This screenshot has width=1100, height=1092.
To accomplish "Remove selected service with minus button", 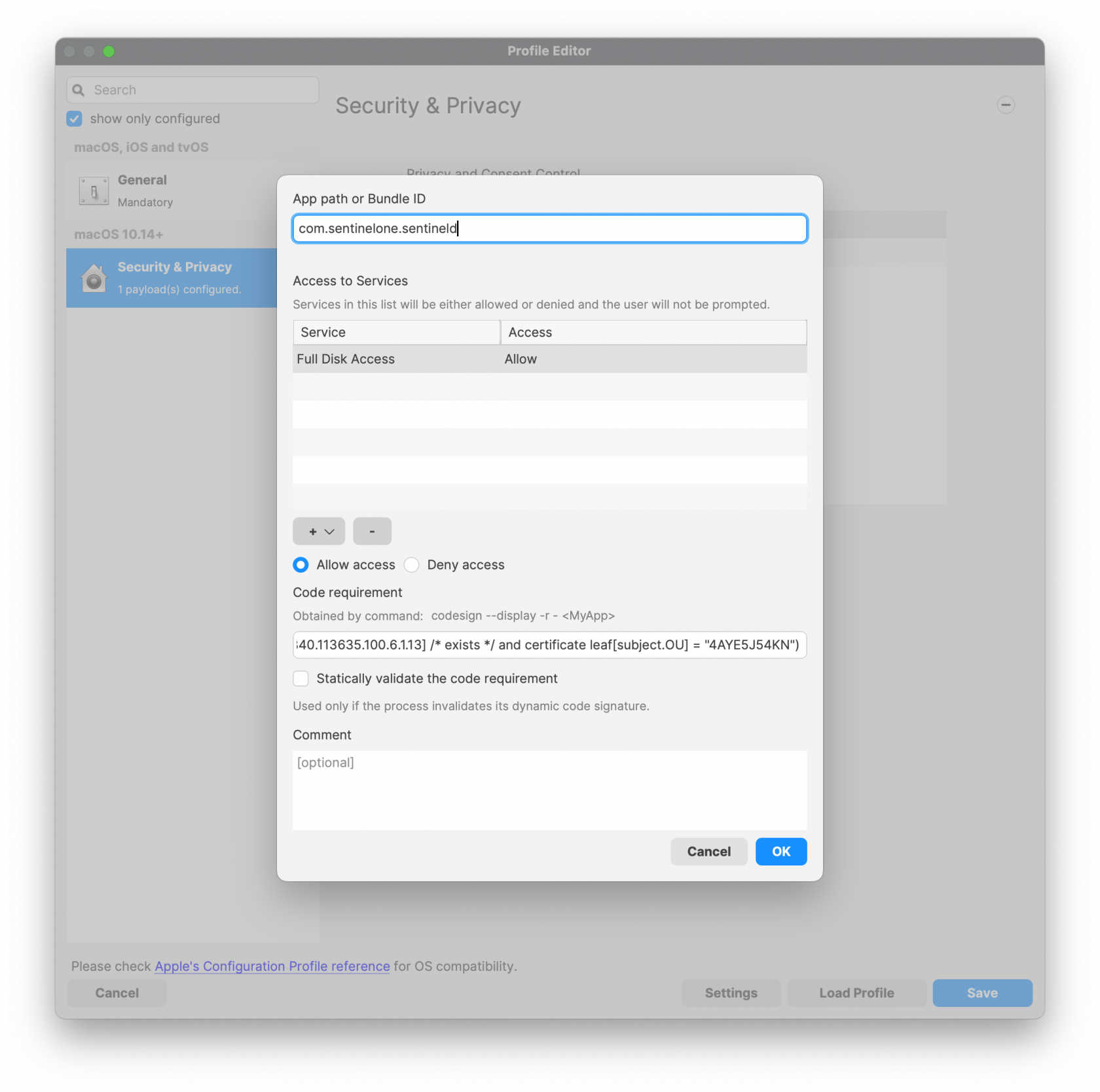I will (x=372, y=531).
